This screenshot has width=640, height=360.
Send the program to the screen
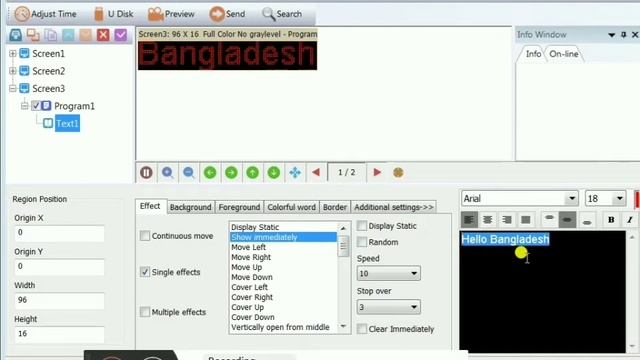[227, 14]
